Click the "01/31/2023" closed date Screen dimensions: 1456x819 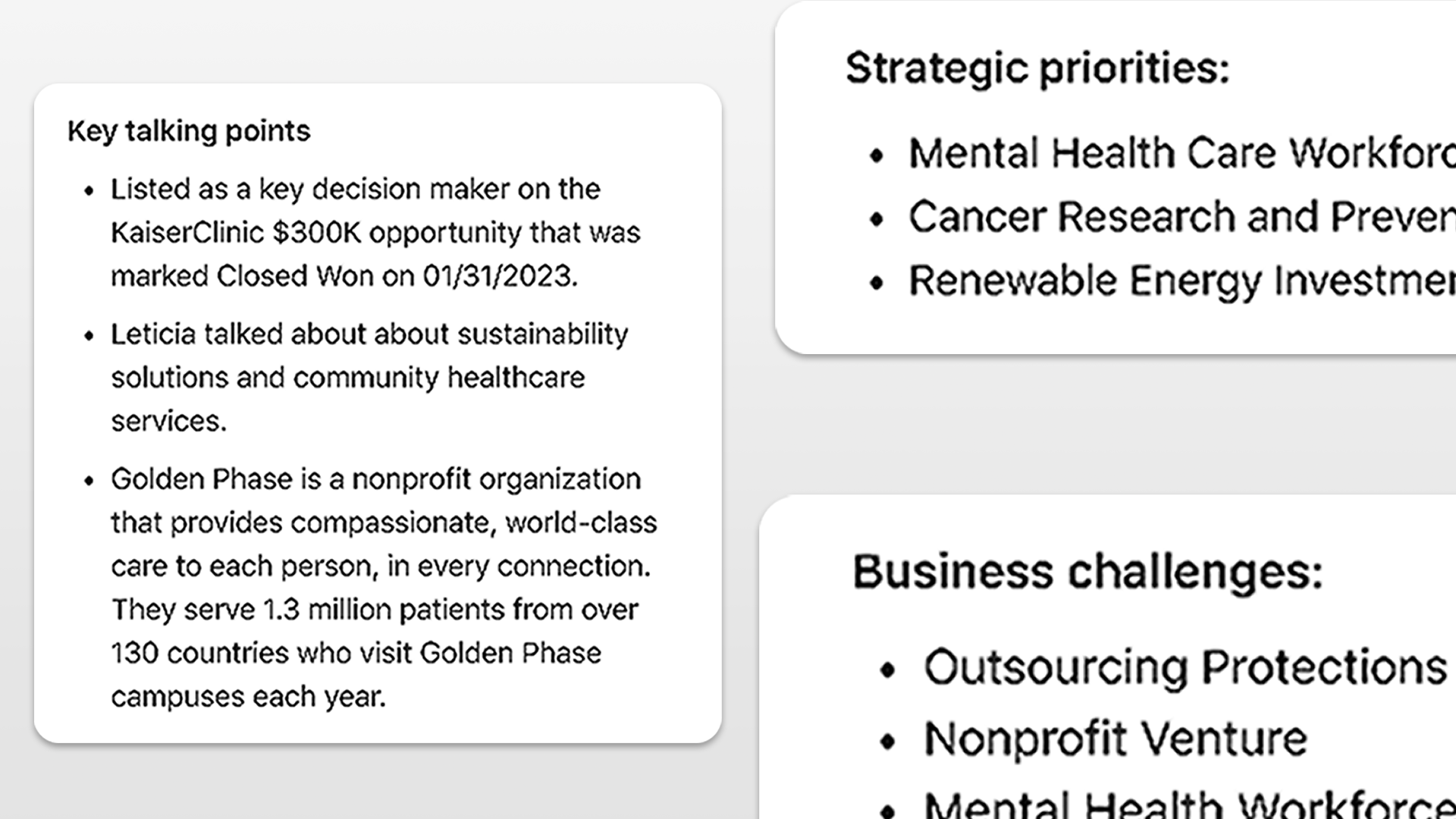coord(499,276)
